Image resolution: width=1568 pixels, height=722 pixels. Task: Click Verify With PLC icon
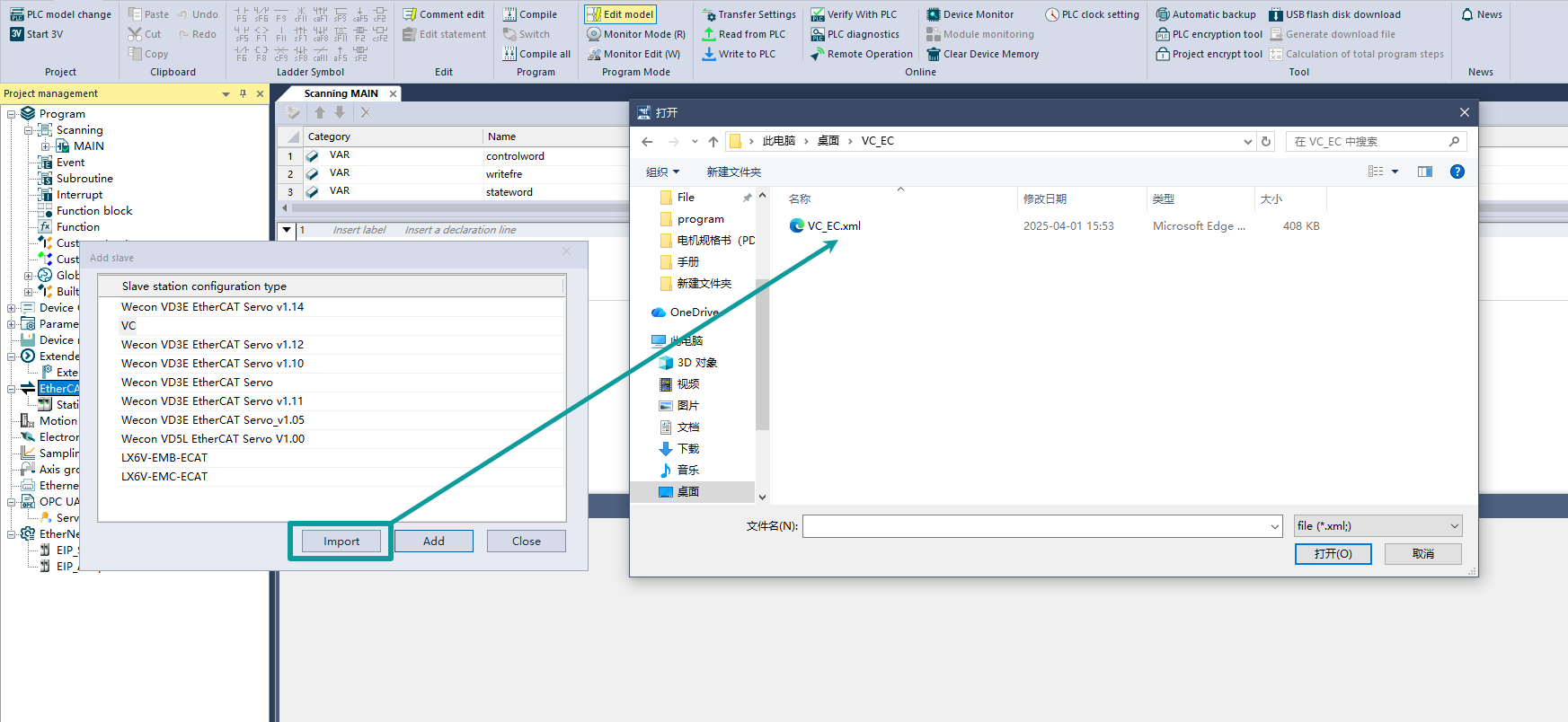(x=818, y=14)
